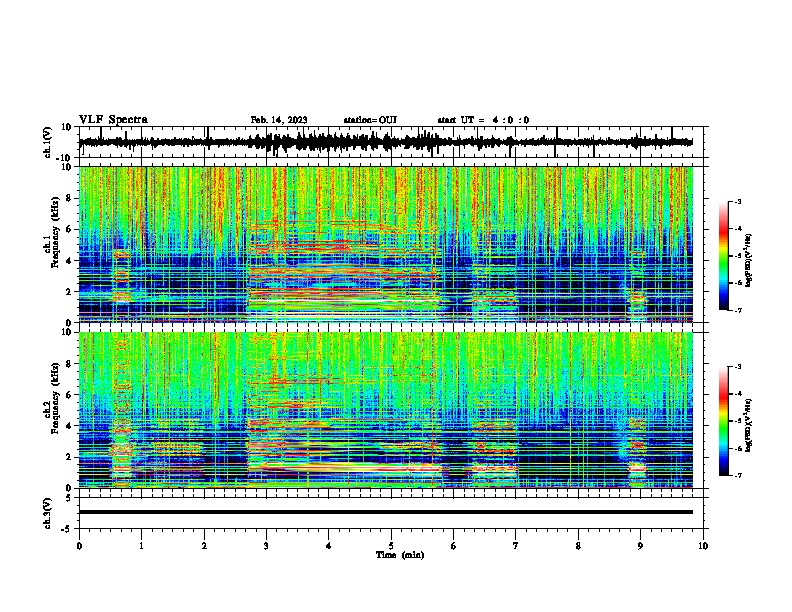Click the ch.3(V) flat line trace

(x=385, y=512)
